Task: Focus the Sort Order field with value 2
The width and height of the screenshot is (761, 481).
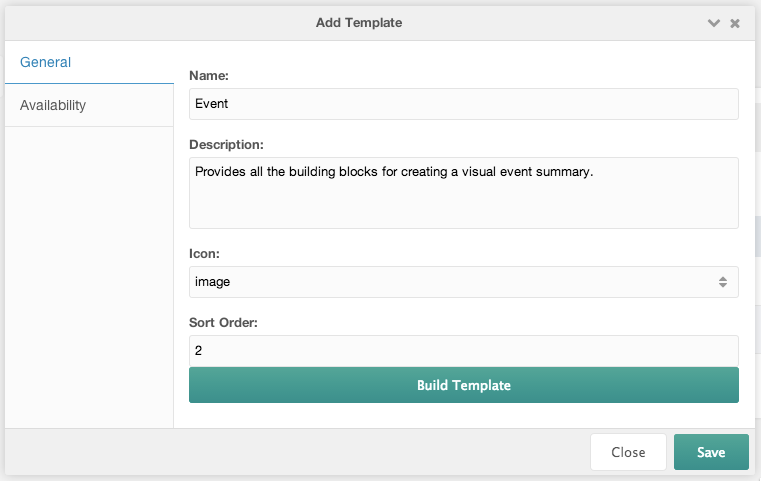Action: click(x=463, y=350)
